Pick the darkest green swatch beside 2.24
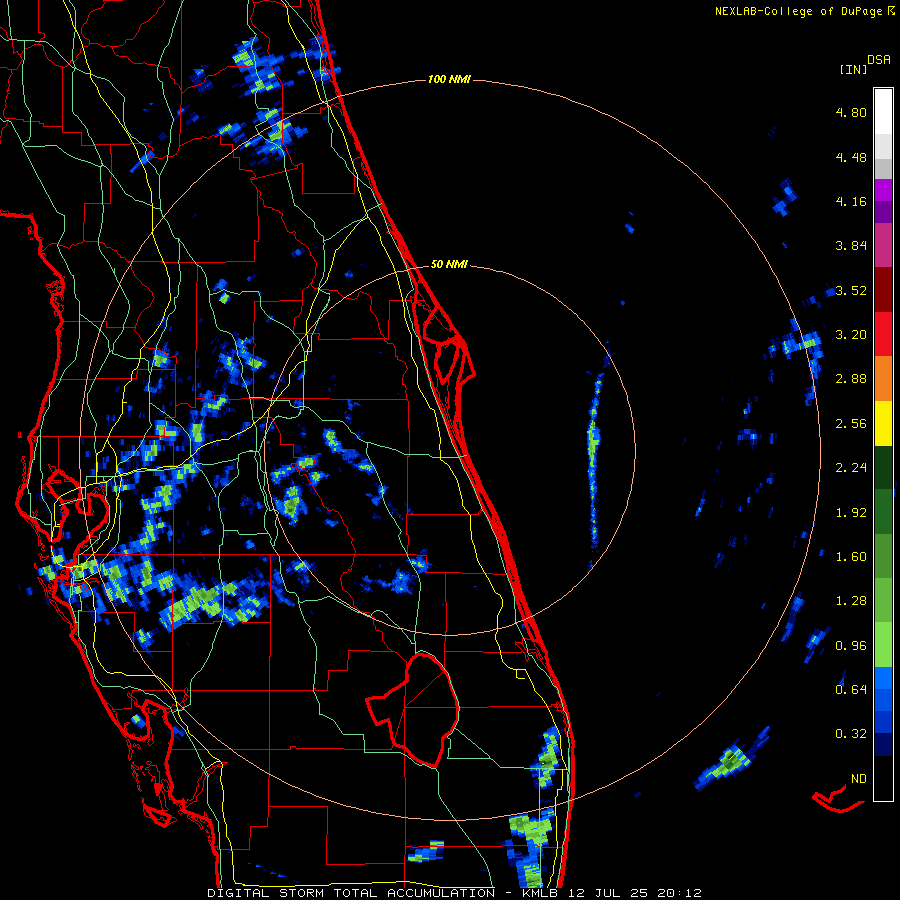The height and width of the screenshot is (900, 900). pos(883,468)
